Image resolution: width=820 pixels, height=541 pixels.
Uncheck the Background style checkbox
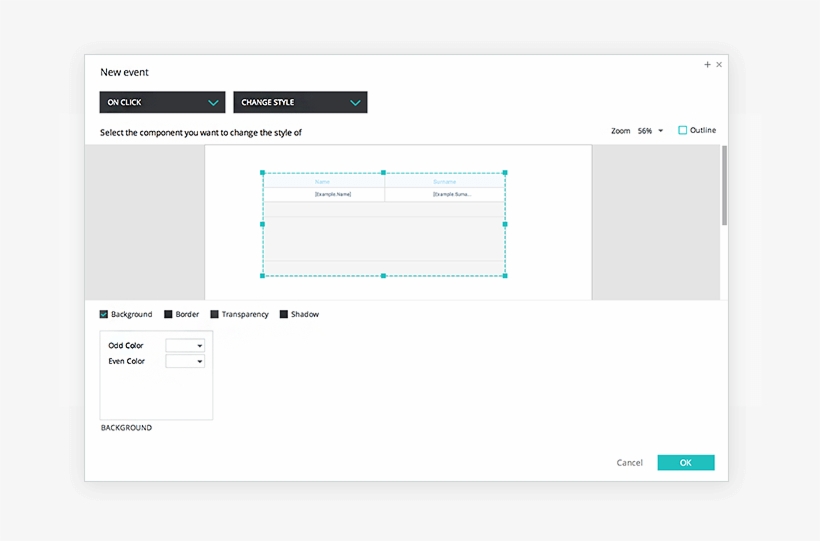tap(104, 314)
